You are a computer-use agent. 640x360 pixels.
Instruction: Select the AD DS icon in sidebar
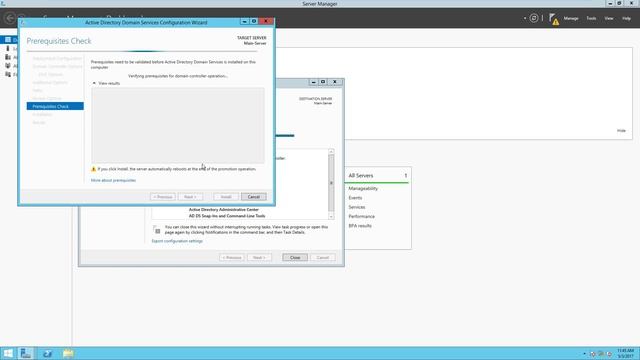(8, 66)
